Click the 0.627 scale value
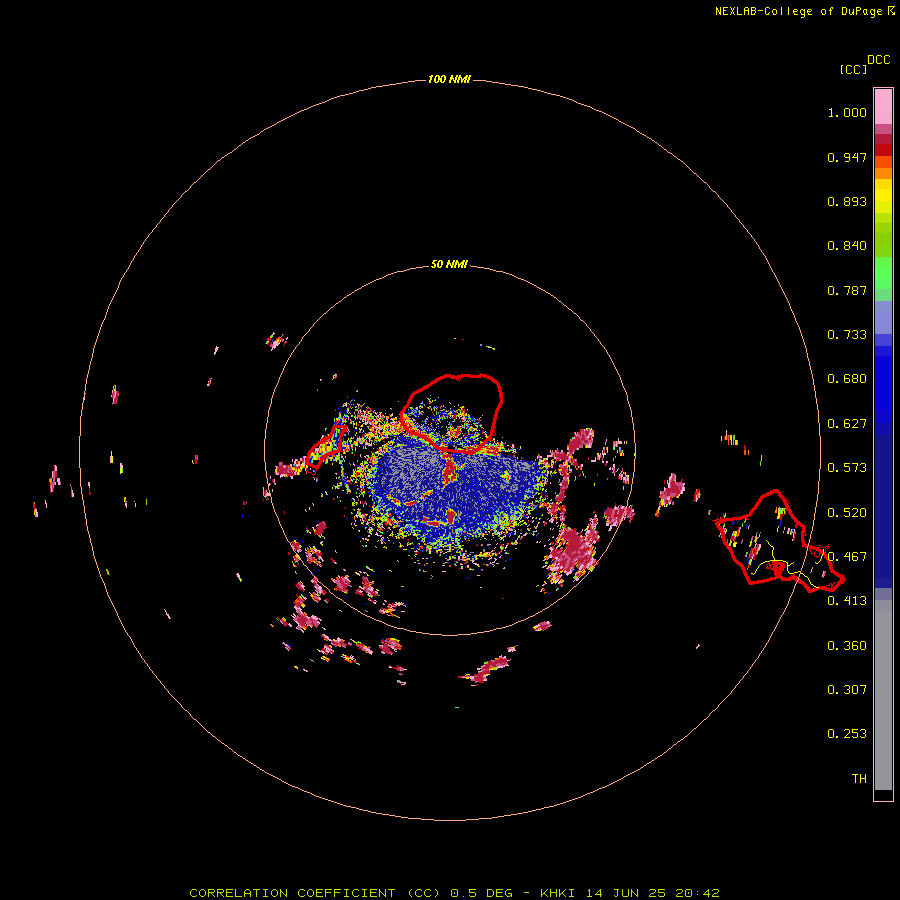900x900 pixels. click(x=847, y=424)
